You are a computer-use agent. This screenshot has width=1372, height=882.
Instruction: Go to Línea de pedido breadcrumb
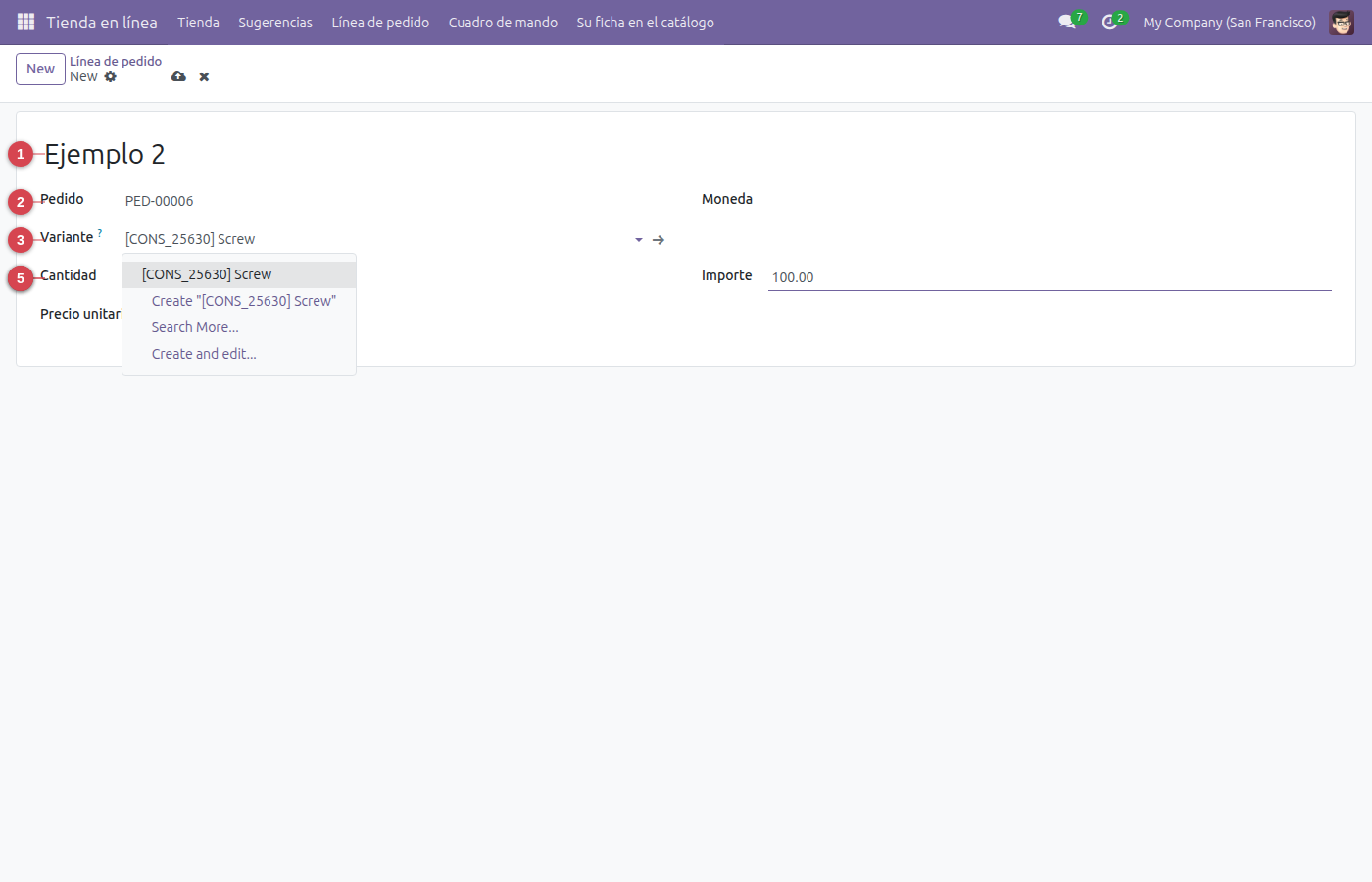(116, 61)
